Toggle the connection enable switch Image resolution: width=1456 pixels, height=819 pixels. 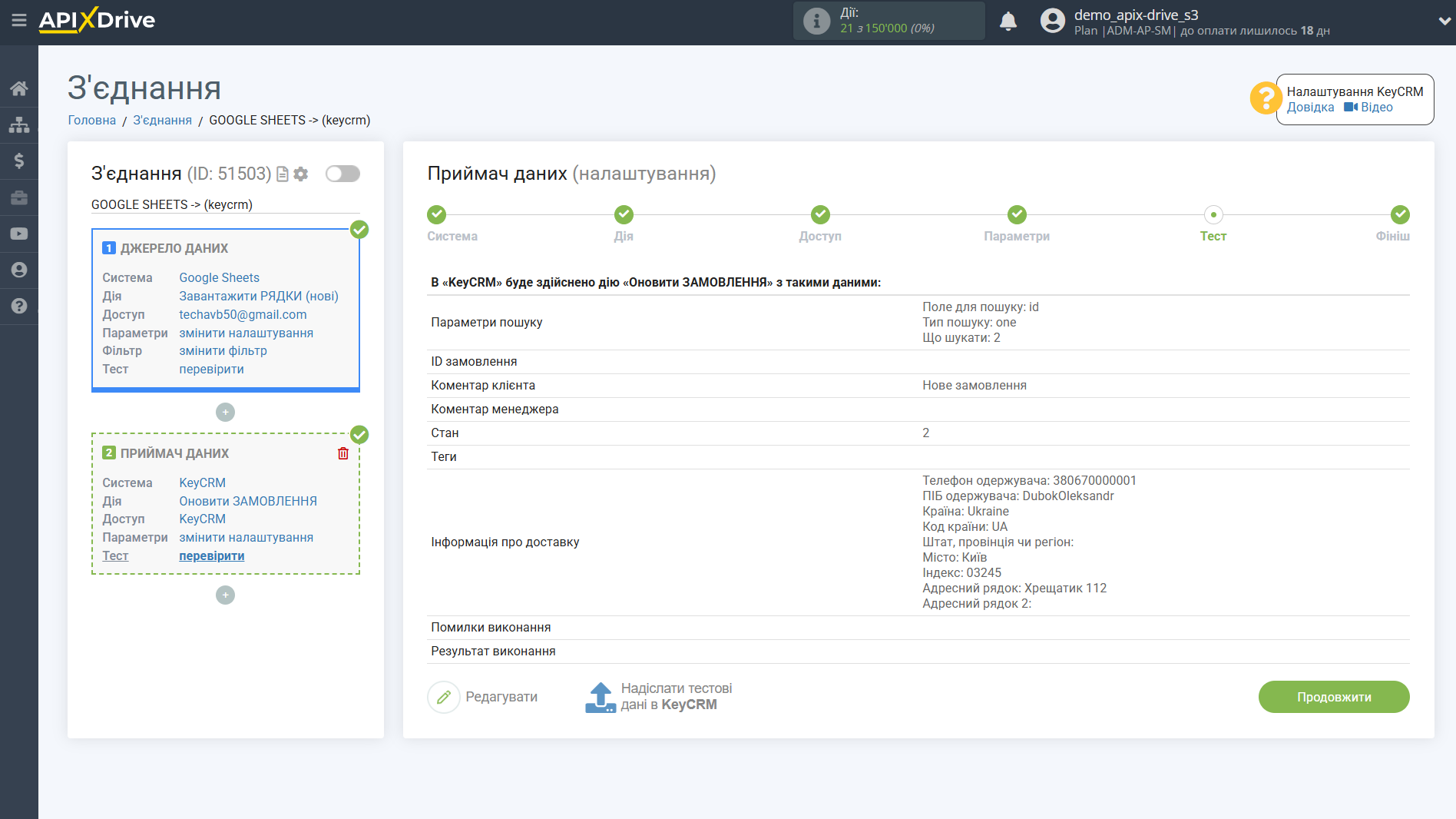tap(342, 174)
